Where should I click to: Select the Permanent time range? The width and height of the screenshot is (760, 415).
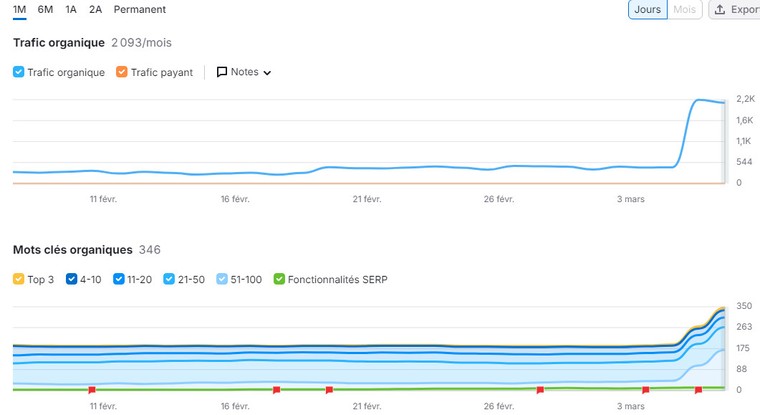point(140,10)
